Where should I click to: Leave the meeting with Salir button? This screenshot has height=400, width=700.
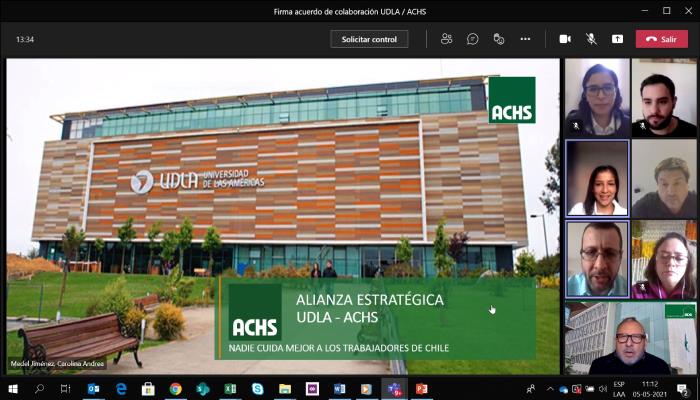(x=661, y=39)
